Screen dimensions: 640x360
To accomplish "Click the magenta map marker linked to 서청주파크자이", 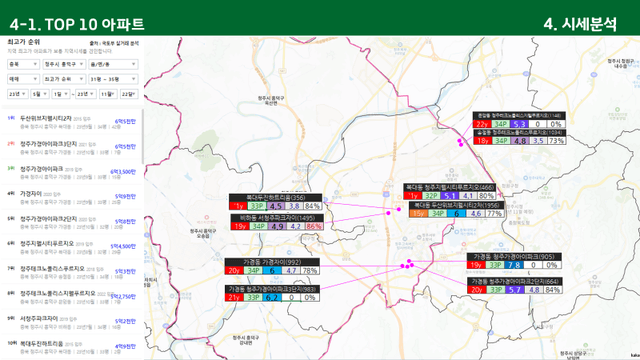I will click(x=388, y=213).
